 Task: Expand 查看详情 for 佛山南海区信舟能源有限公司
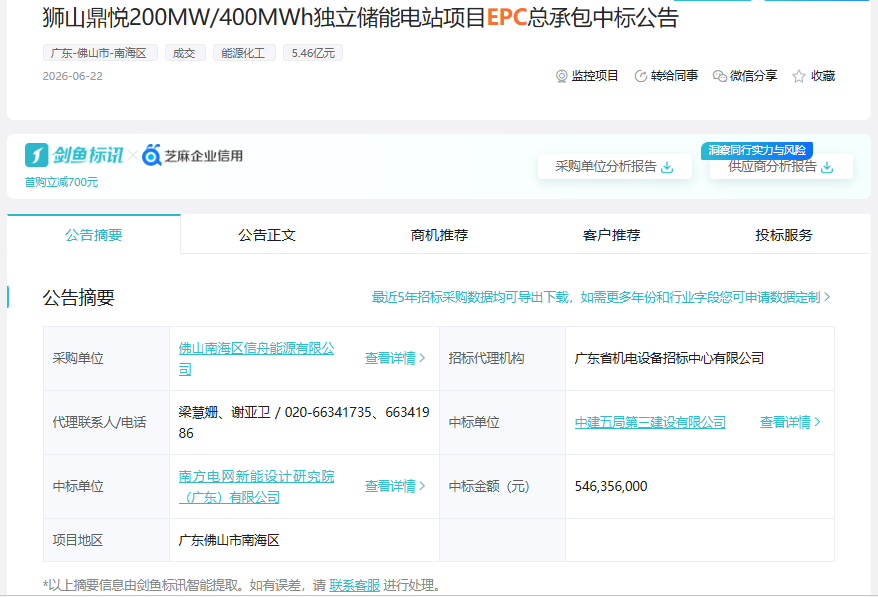395,358
